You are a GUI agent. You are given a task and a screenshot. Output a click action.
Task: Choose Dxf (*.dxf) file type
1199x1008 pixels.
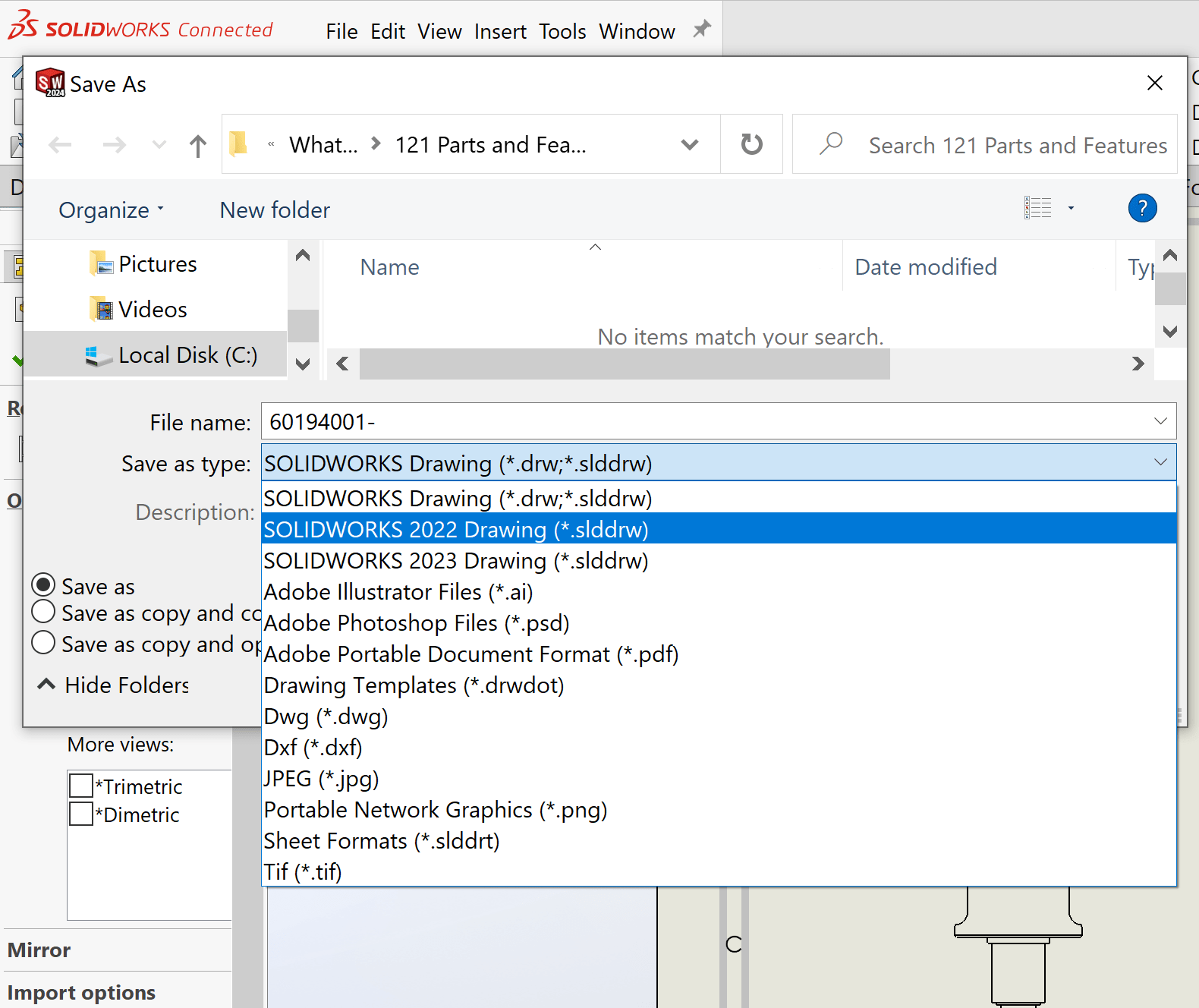coord(719,747)
